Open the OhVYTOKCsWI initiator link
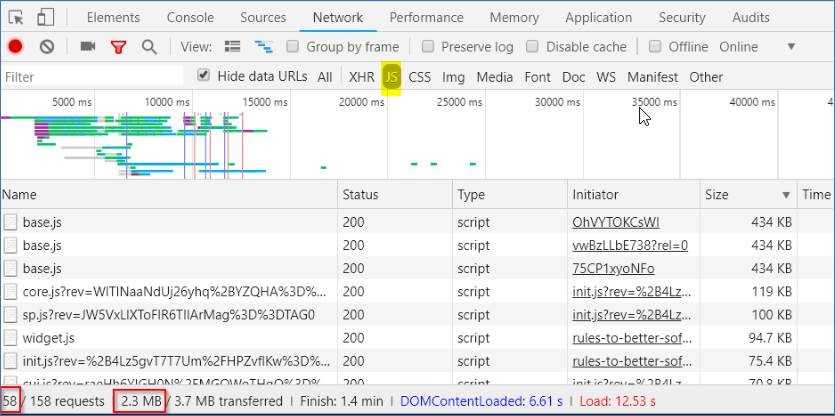The image size is (835, 416). [615, 222]
